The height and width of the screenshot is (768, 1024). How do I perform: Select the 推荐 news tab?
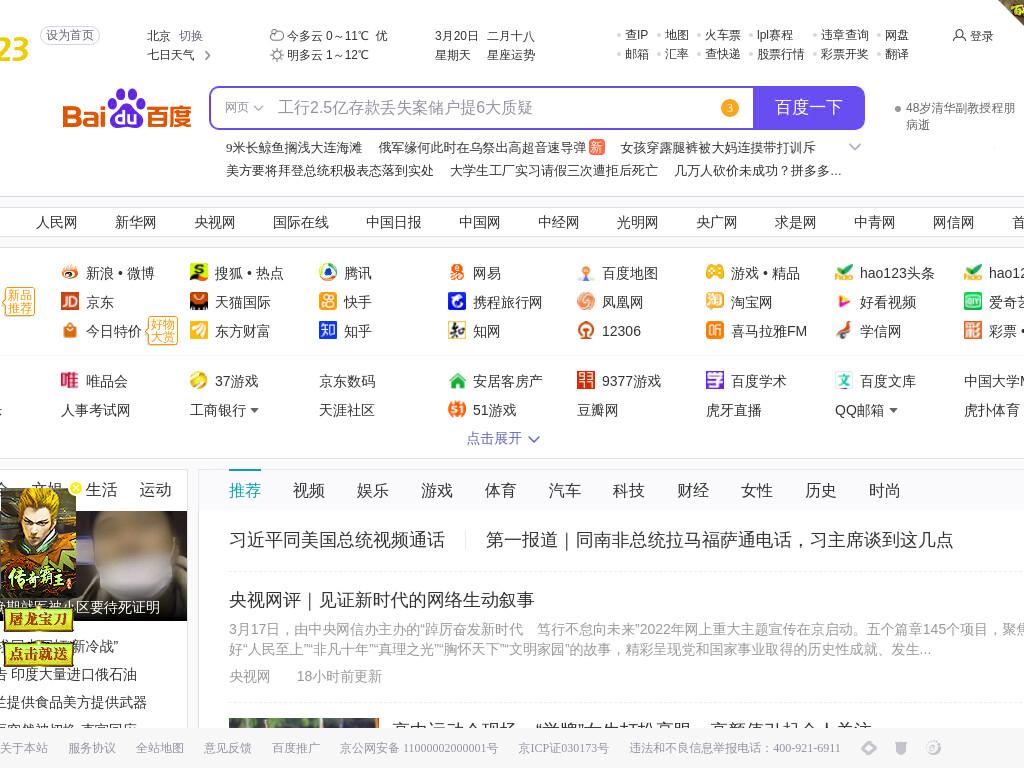[x=244, y=490]
